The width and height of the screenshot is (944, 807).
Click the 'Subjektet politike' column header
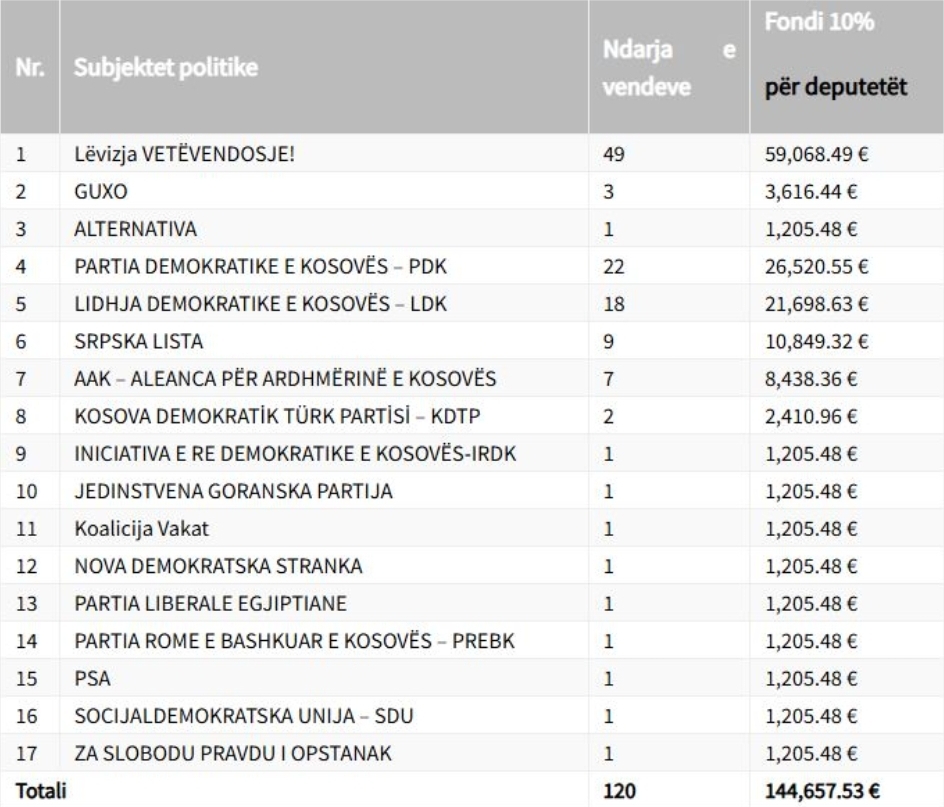coord(166,67)
